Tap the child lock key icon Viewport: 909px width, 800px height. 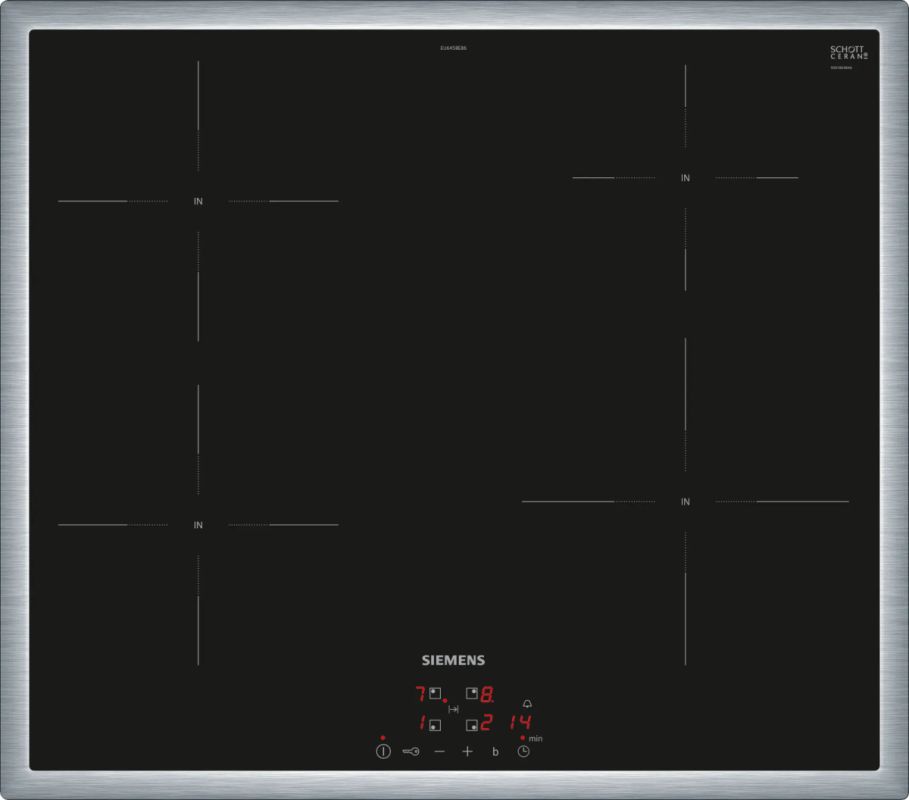click(x=411, y=751)
